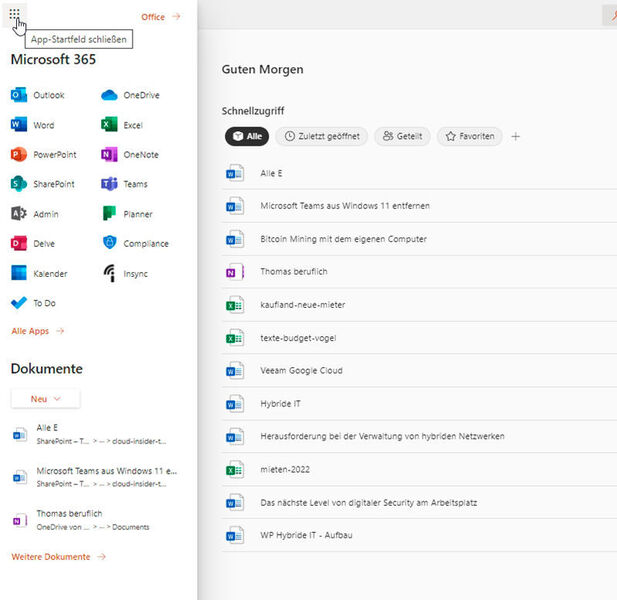Open OneNote app icon
617x600 pixels.
(x=109, y=155)
